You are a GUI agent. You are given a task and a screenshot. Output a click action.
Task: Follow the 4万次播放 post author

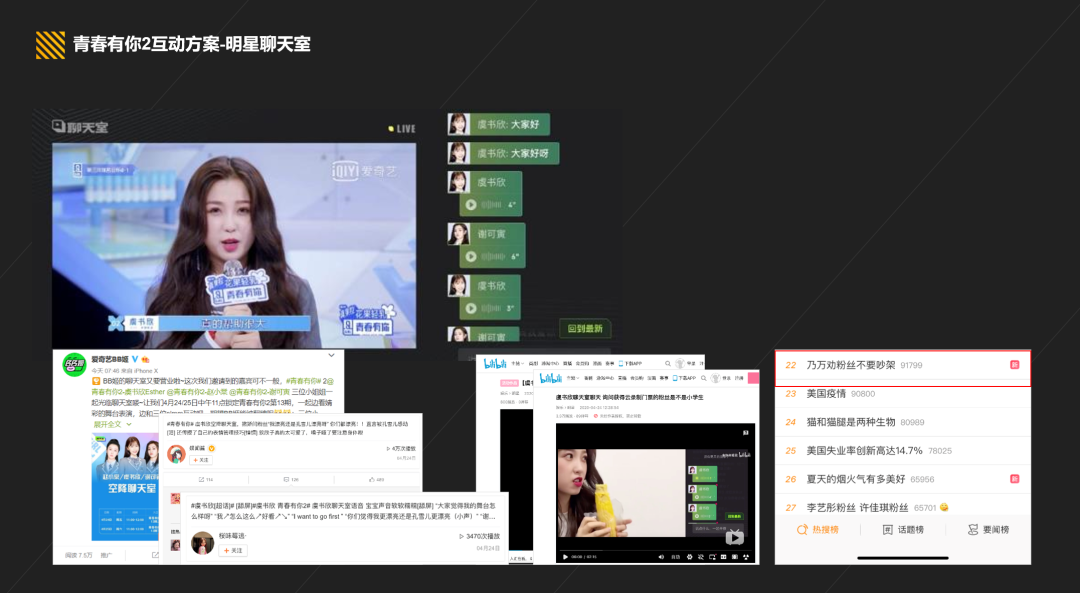(200, 460)
